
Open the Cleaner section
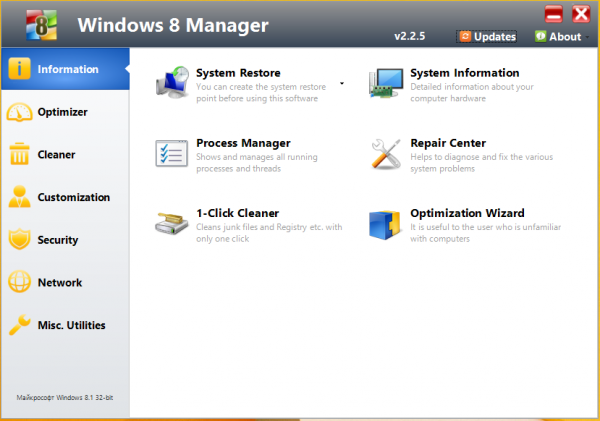65,155
